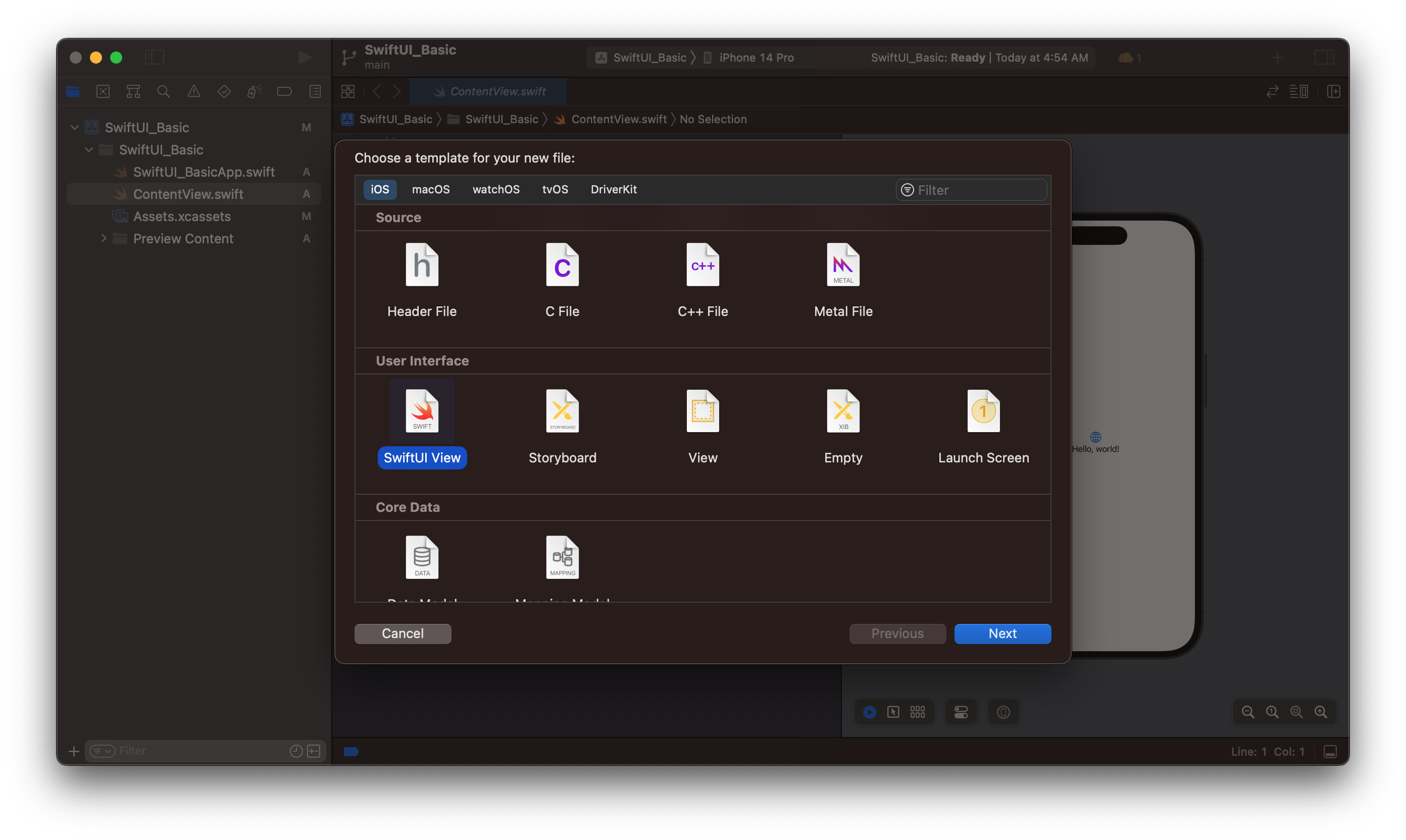Select the View template icon
Screen dimensions: 1406x840
(702, 411)
